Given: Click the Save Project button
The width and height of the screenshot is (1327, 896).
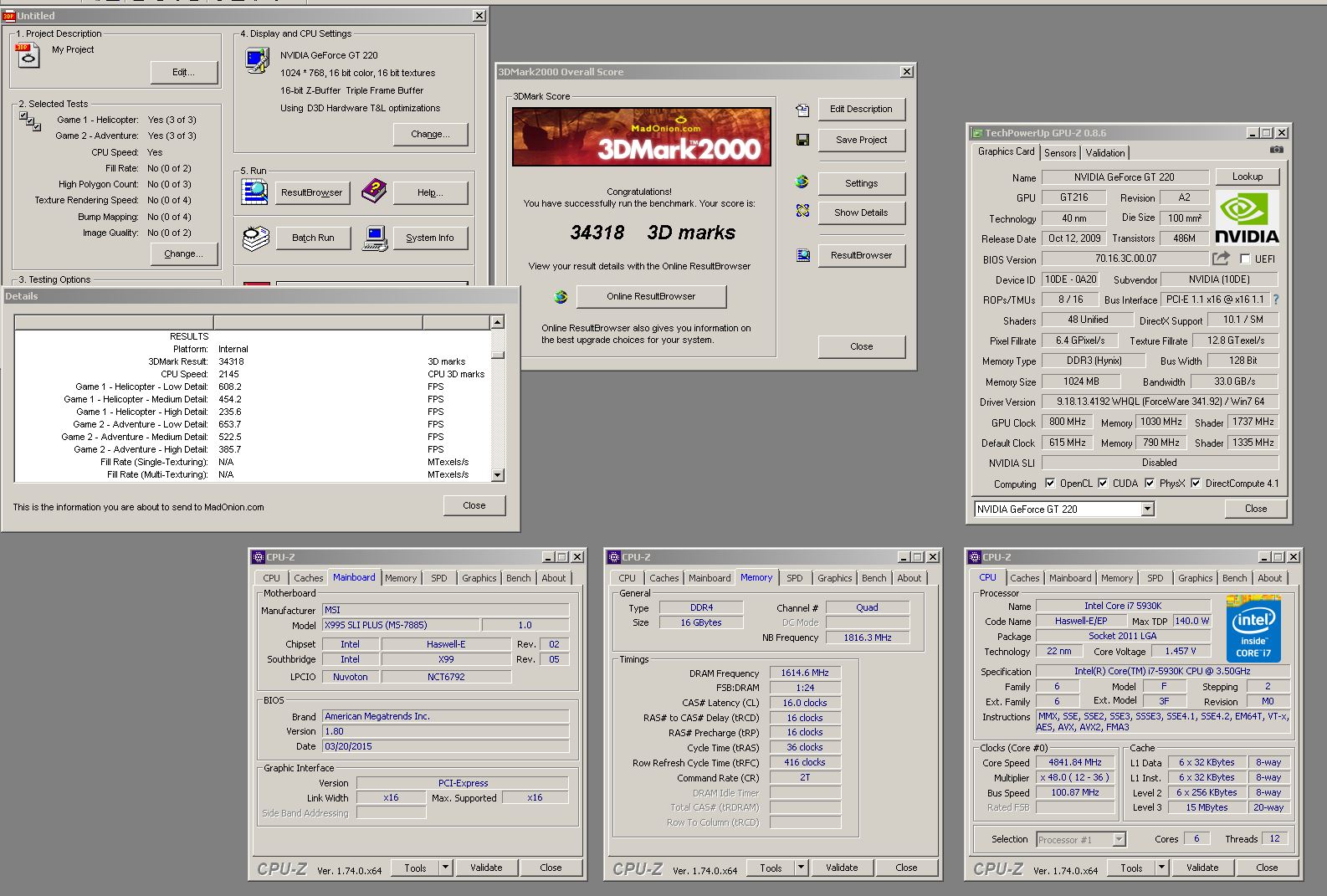Looking at the screenshot, I should tap(861, 140).
